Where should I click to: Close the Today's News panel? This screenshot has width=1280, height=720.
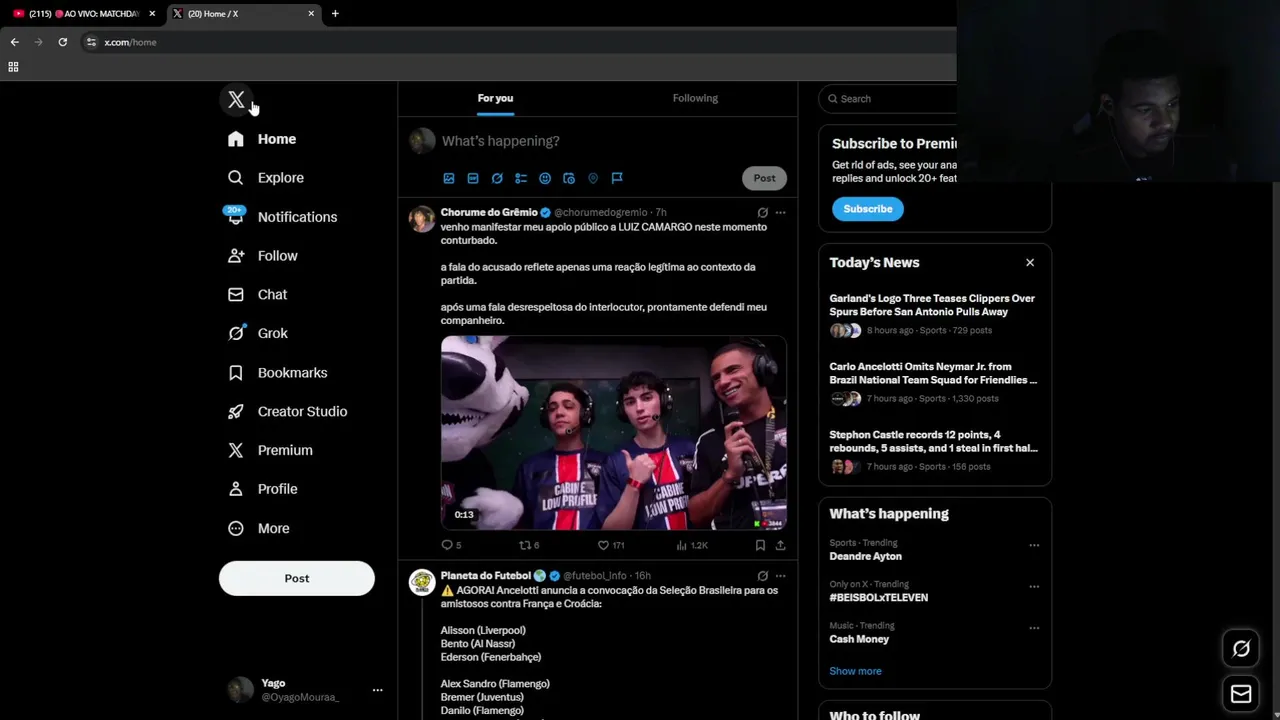(x=1030, y=263)
